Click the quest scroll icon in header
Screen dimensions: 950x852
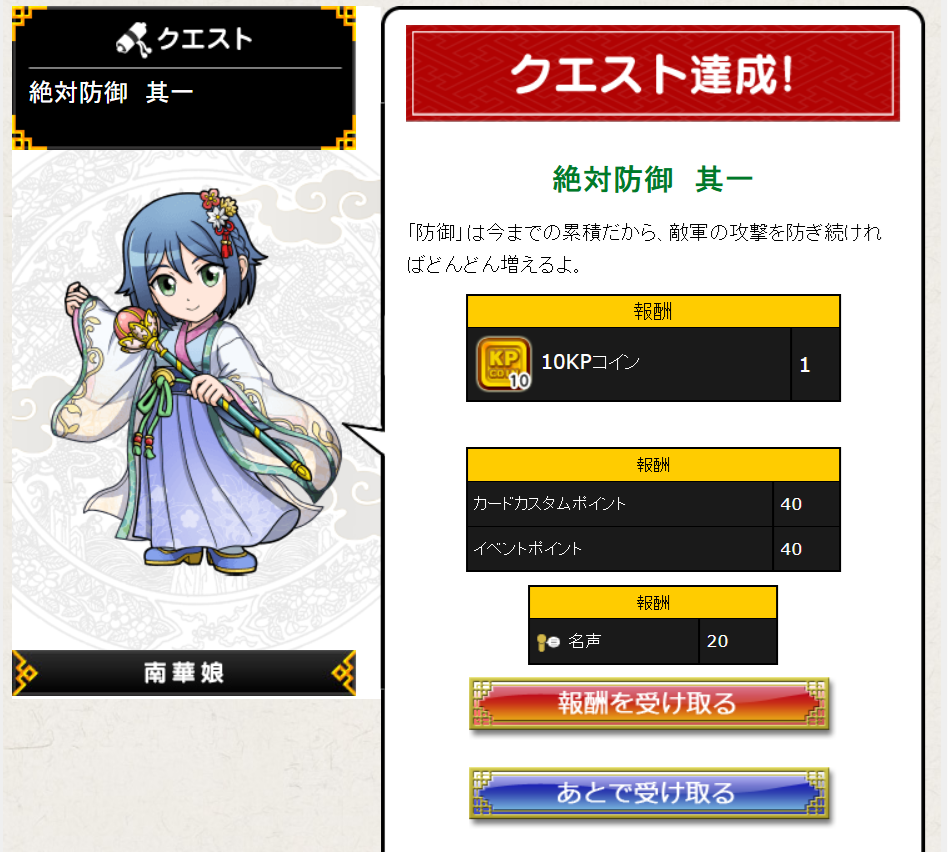click(x=133, y=39)
